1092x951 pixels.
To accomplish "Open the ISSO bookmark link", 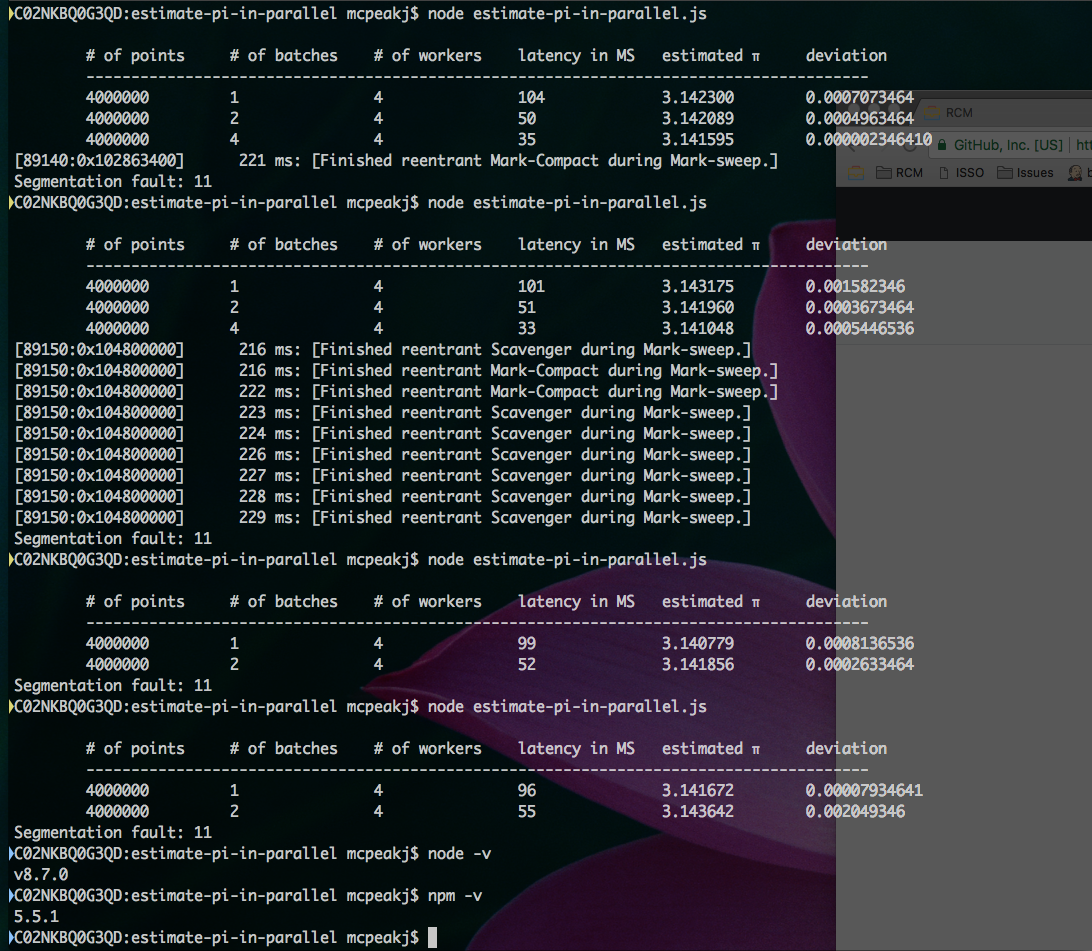I will pos(962,173).
